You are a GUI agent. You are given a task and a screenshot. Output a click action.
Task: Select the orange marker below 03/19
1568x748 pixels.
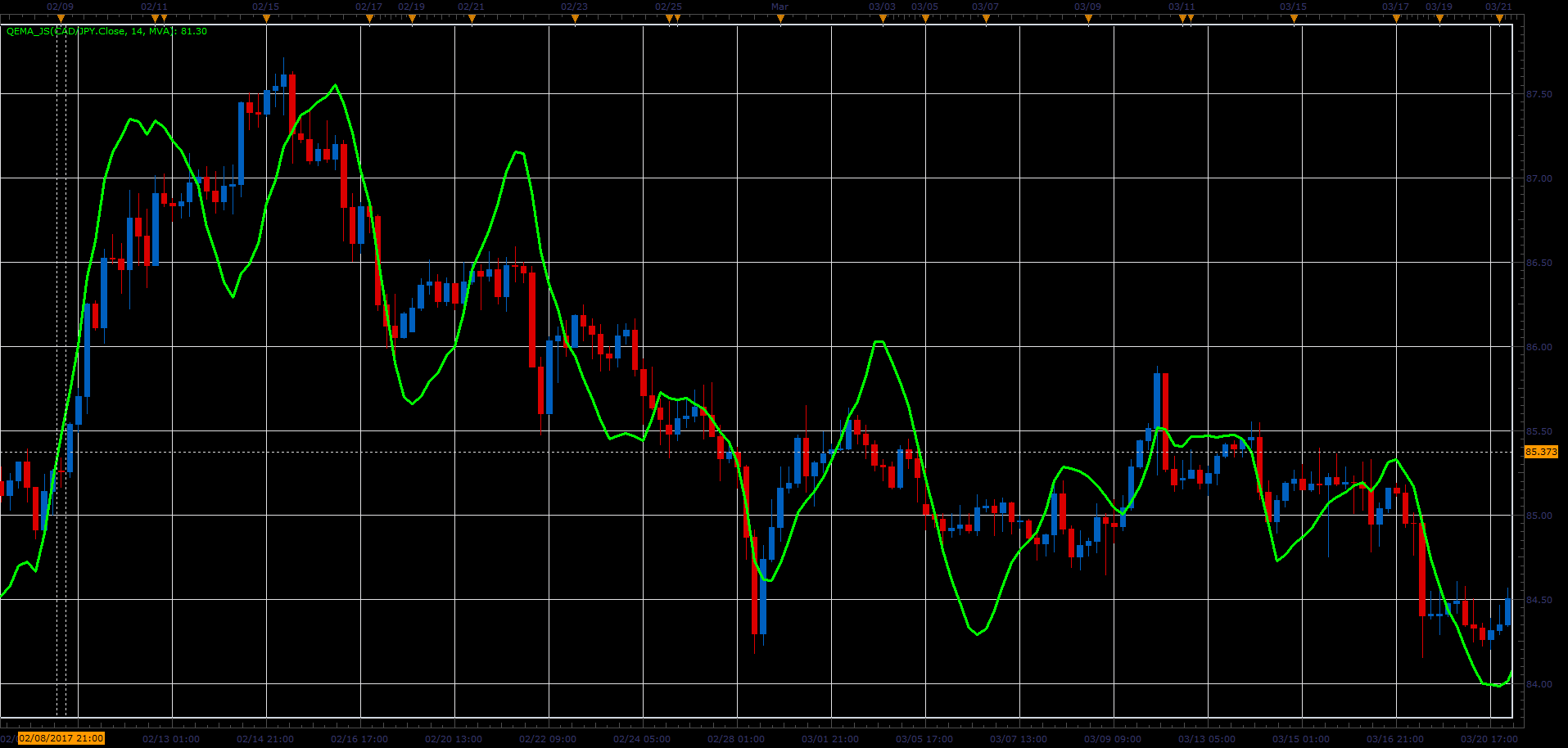(x=1439, y=18)
